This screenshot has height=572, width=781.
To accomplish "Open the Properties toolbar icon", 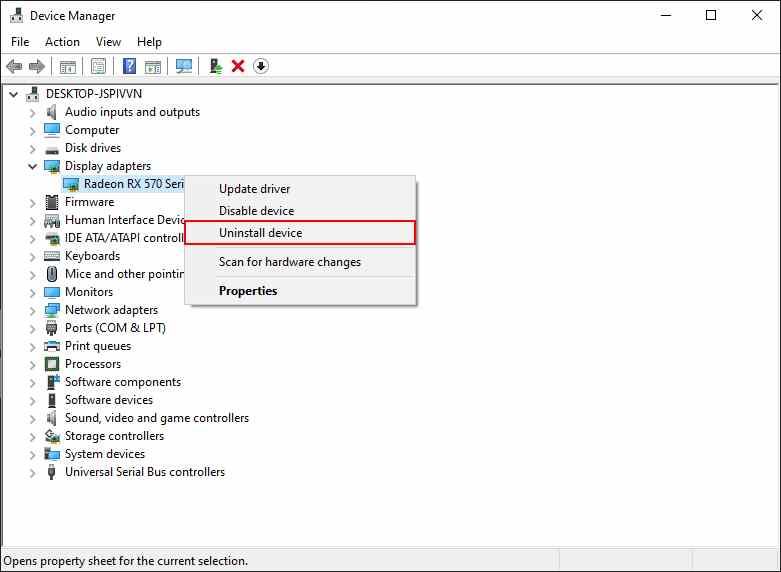I will click(98, 66).
